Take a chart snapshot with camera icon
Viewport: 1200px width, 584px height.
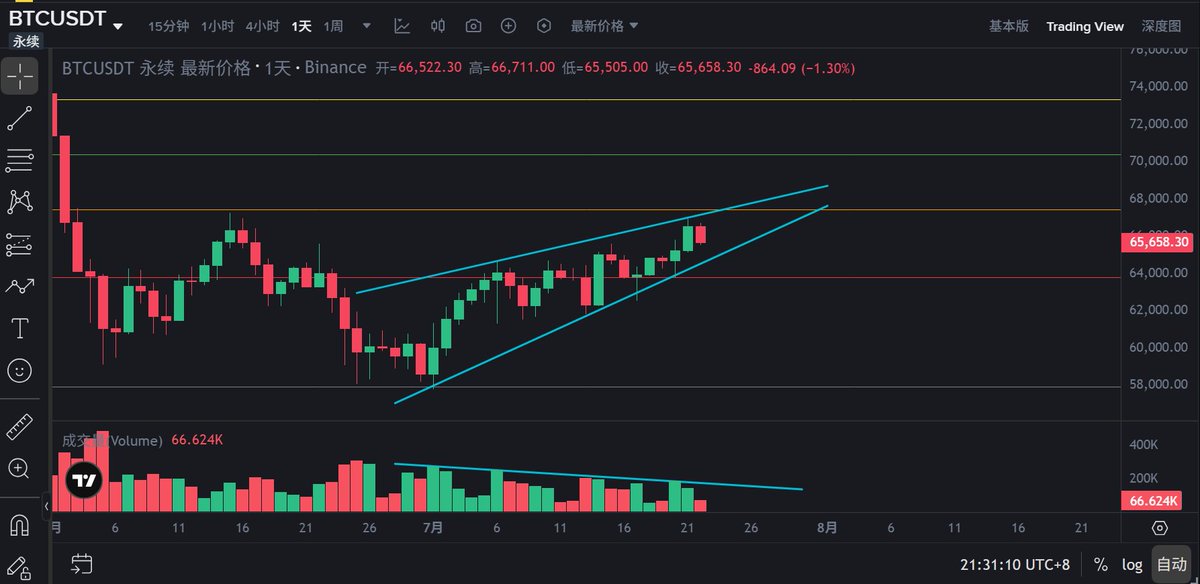point(473,26)
